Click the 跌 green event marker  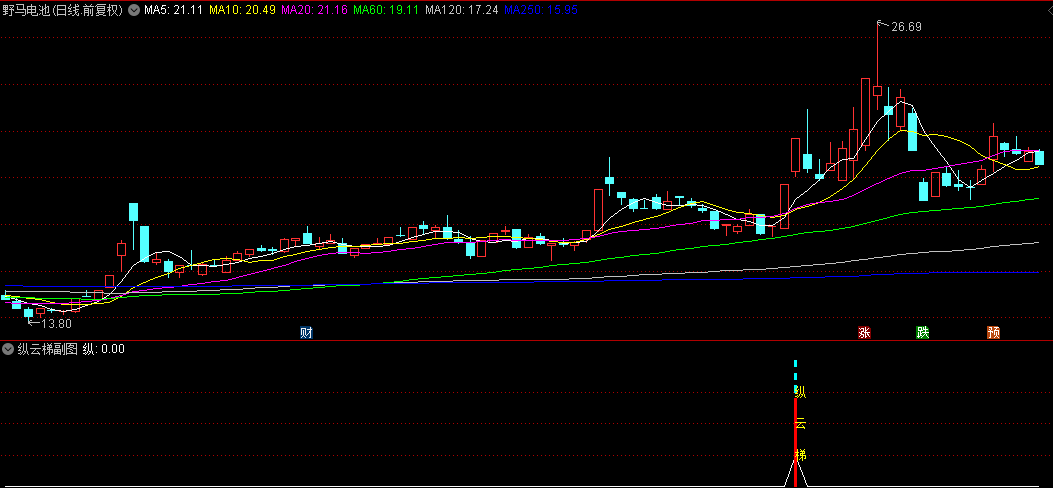[x=923, y=333]
